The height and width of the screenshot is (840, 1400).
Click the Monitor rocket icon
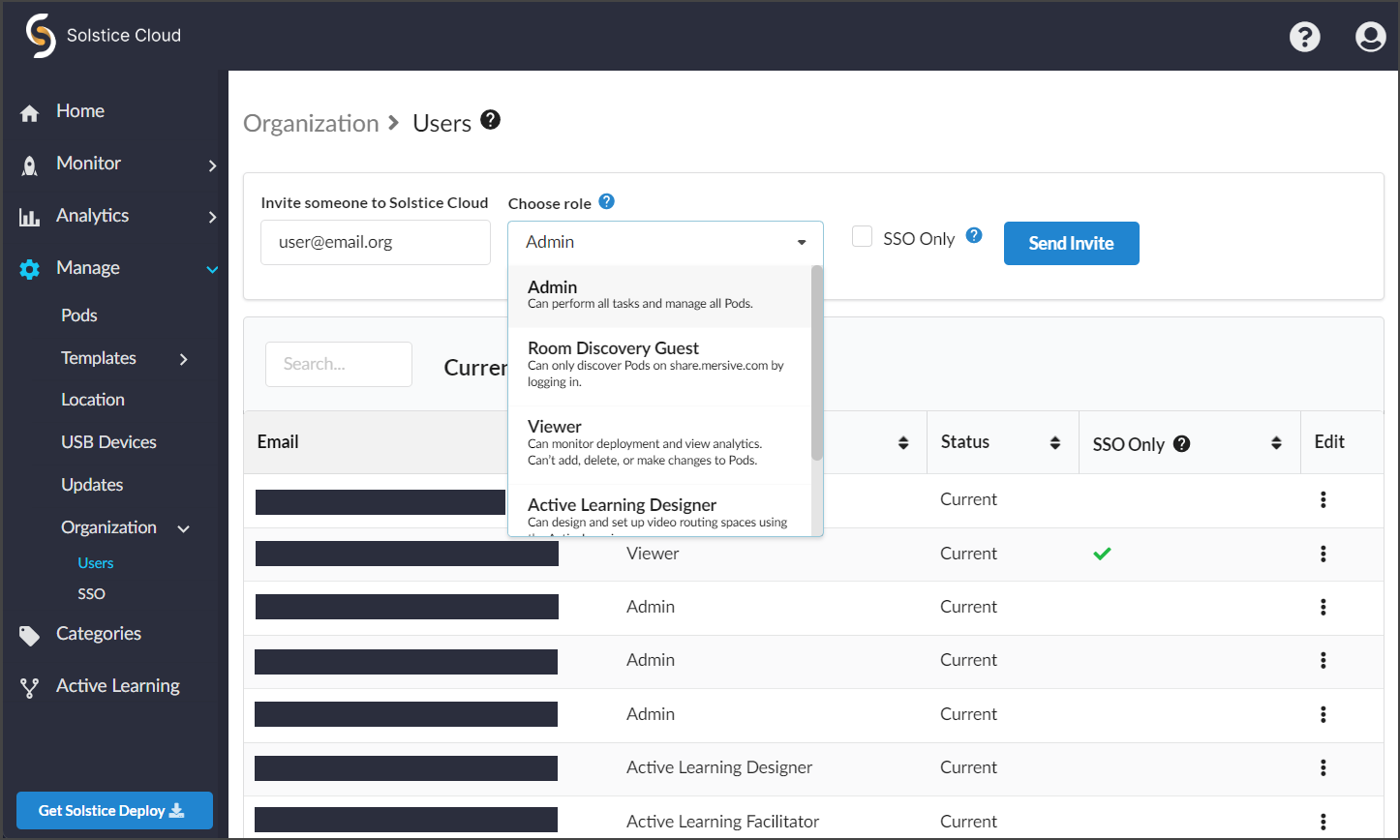pyautogui.click(x=30, y=165)
